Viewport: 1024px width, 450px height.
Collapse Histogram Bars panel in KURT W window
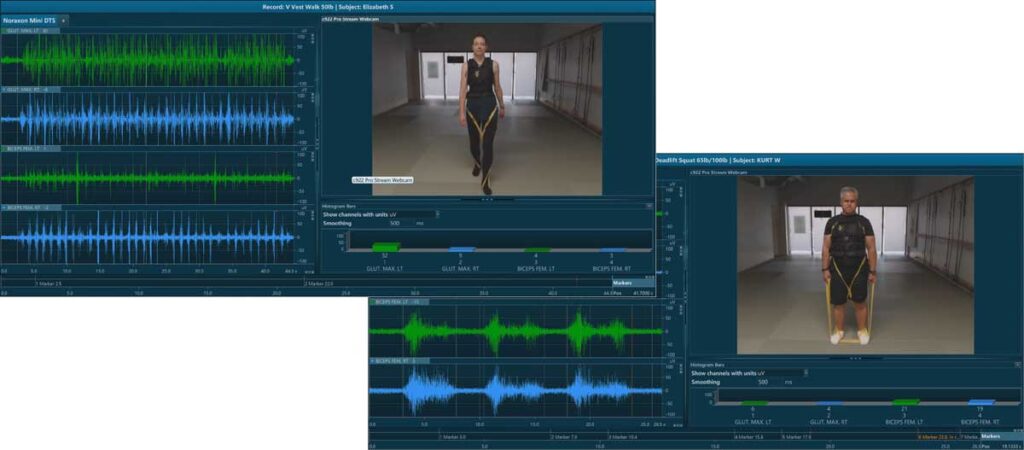point(1017,364)
